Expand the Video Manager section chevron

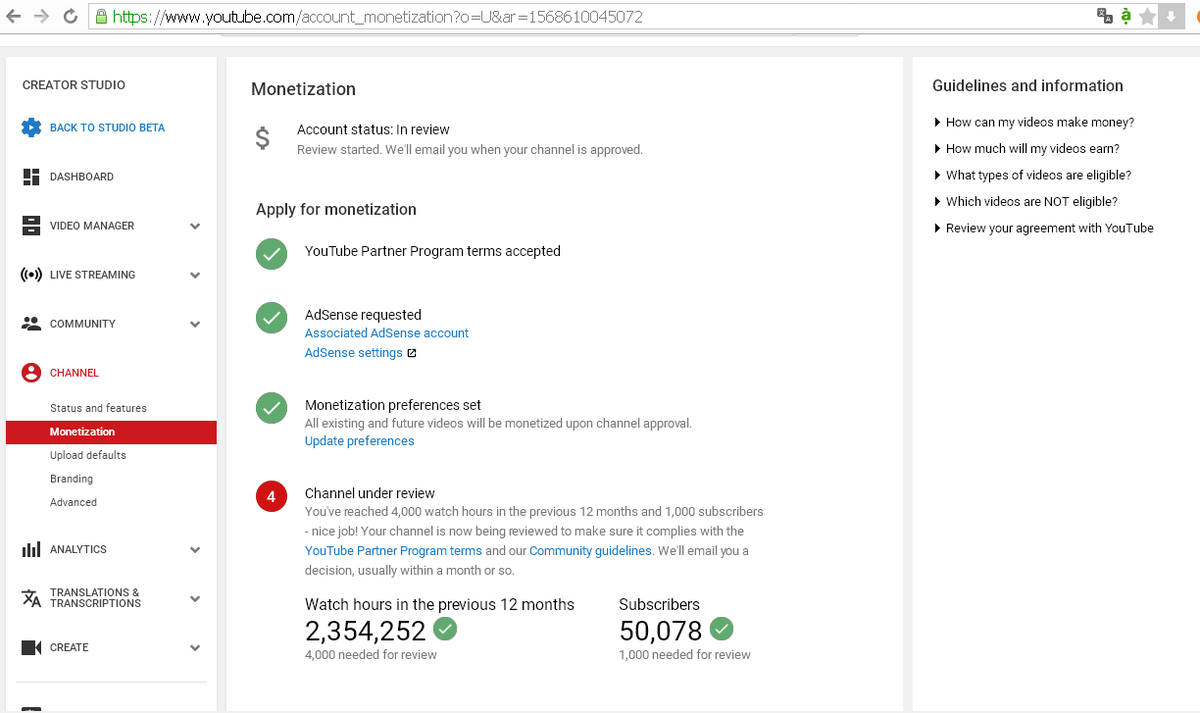click(x=195, y=226)
